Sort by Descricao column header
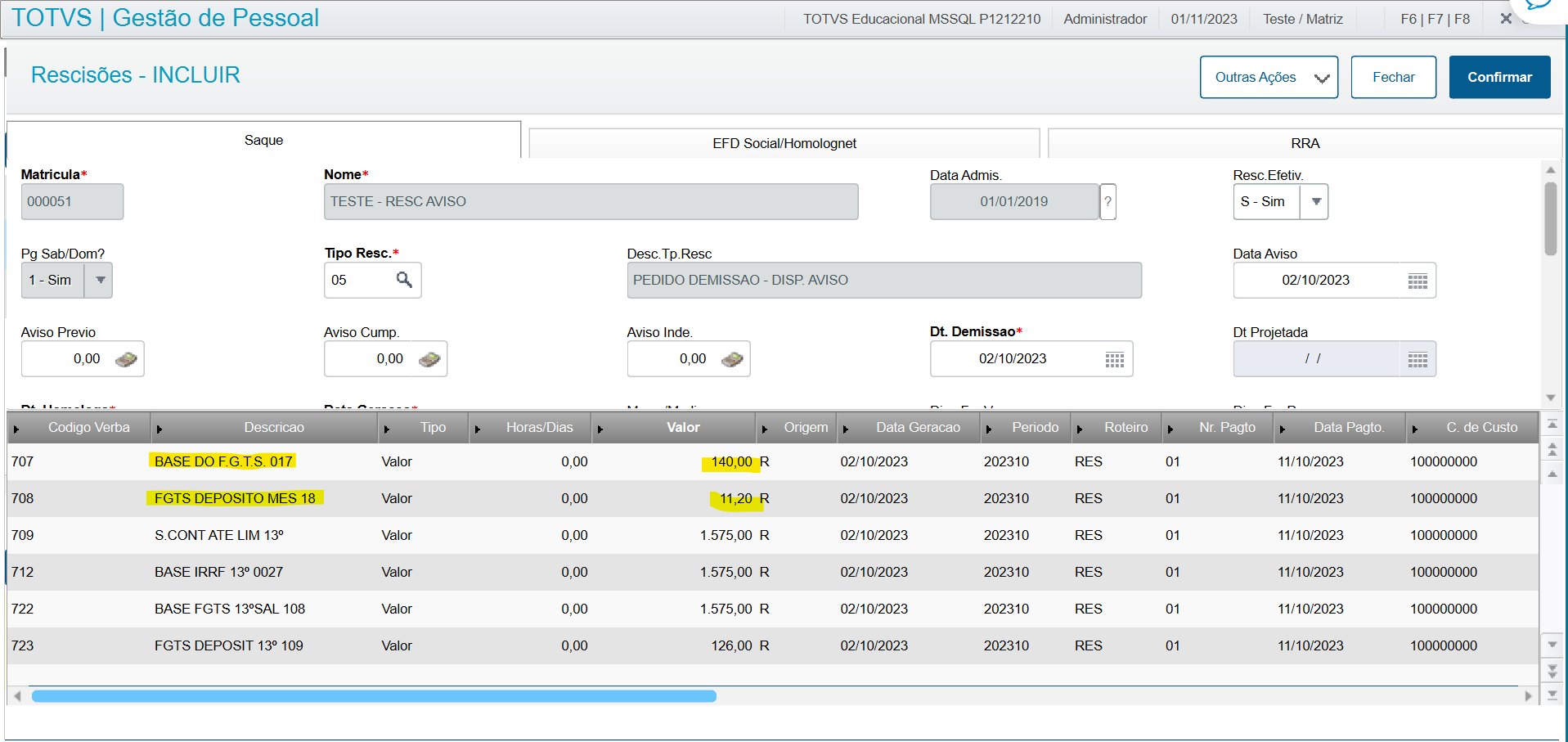1568x742 pixels. 265,427
